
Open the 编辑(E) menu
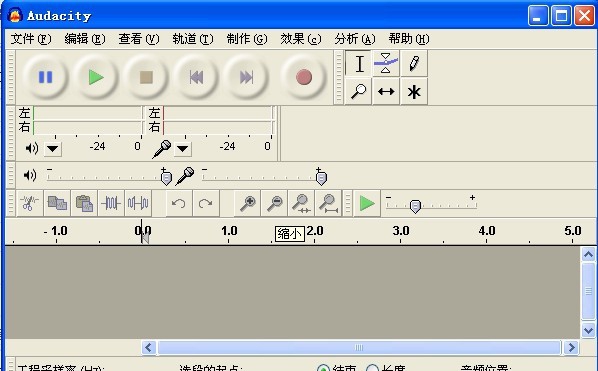pyautogui.click(x=85, y=39)
